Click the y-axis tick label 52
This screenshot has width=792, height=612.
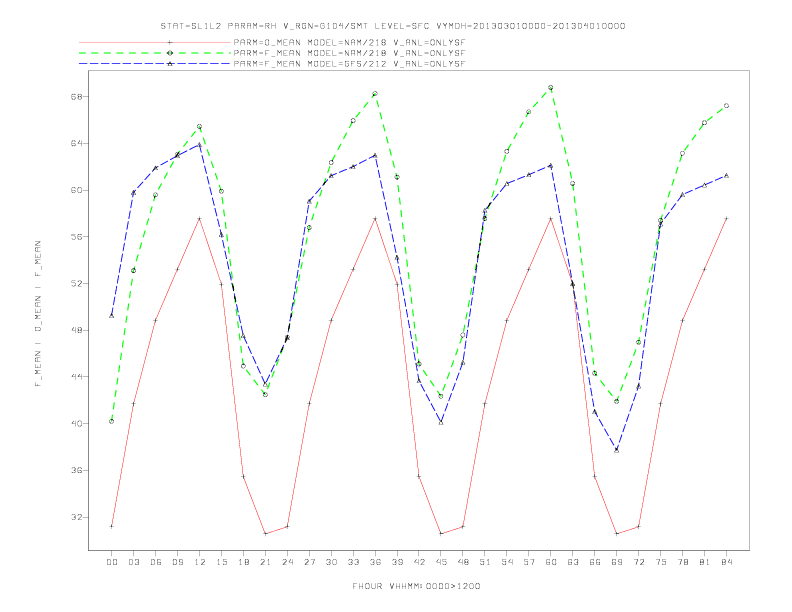[x=76, y=284]
